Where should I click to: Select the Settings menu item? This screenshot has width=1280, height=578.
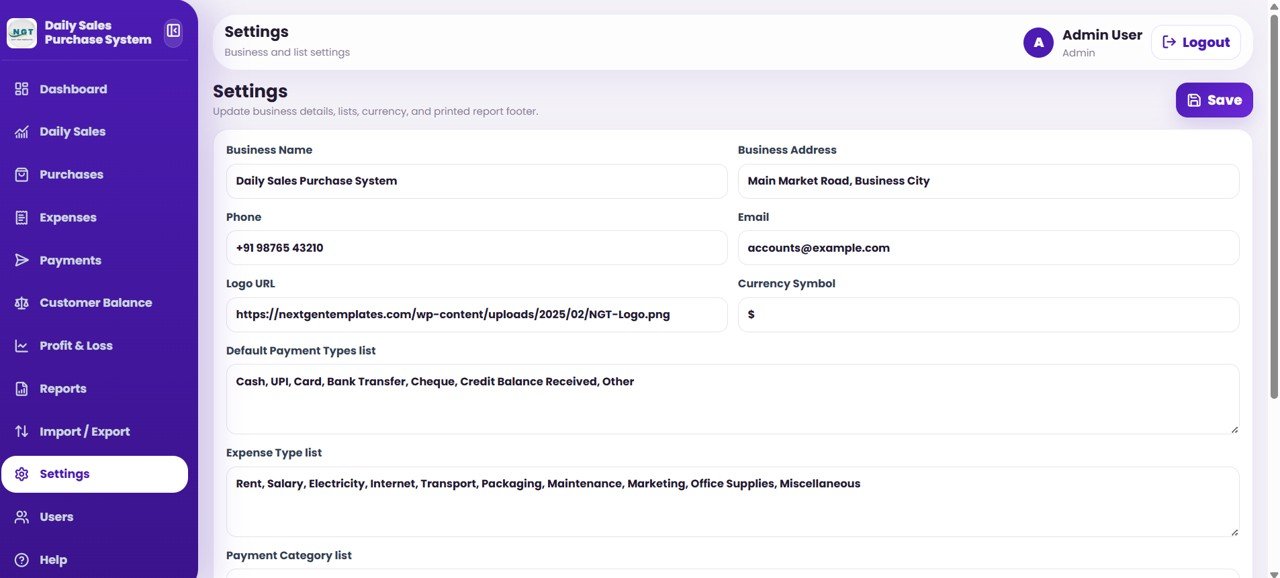pyautogui.click(x=94, y=474)
